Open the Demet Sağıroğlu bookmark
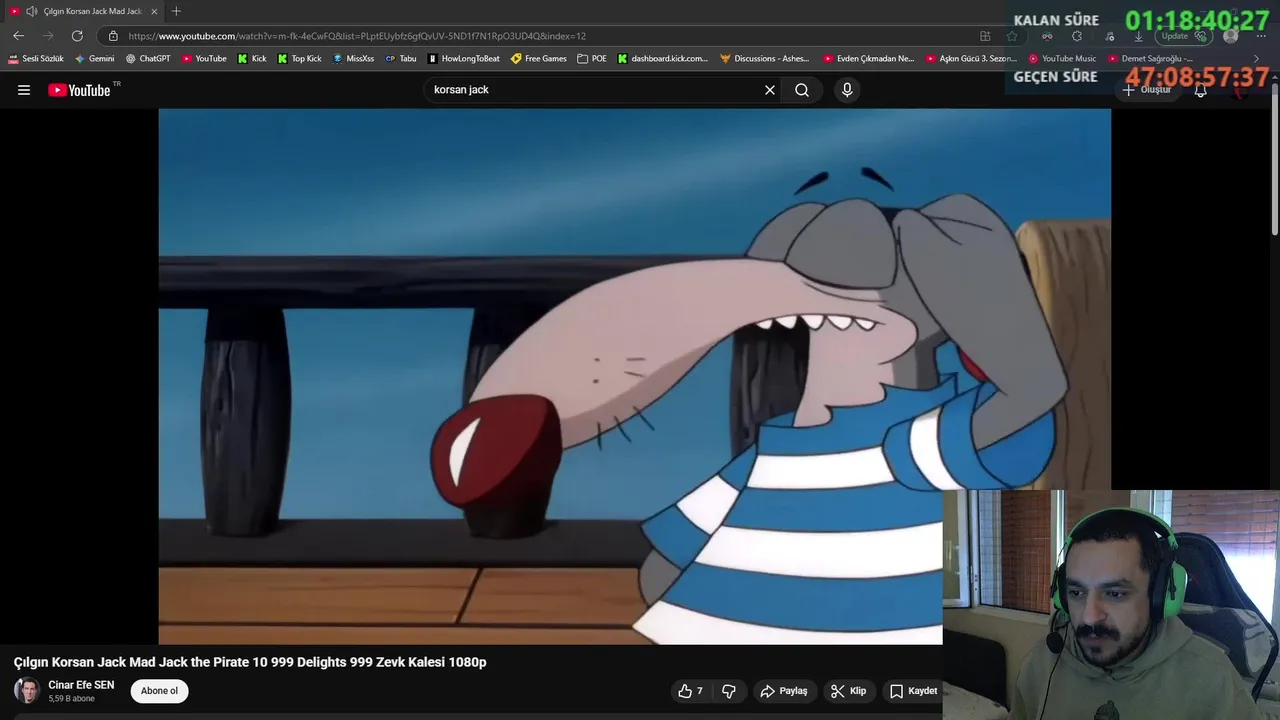 1150,59
